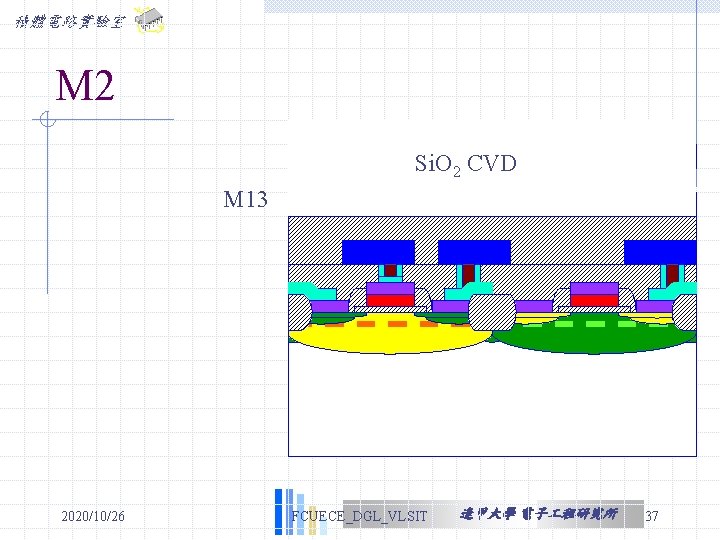Screen dimensions: 720x540
Task: Click the university name footer banner
Action: (x=539, y=514)
